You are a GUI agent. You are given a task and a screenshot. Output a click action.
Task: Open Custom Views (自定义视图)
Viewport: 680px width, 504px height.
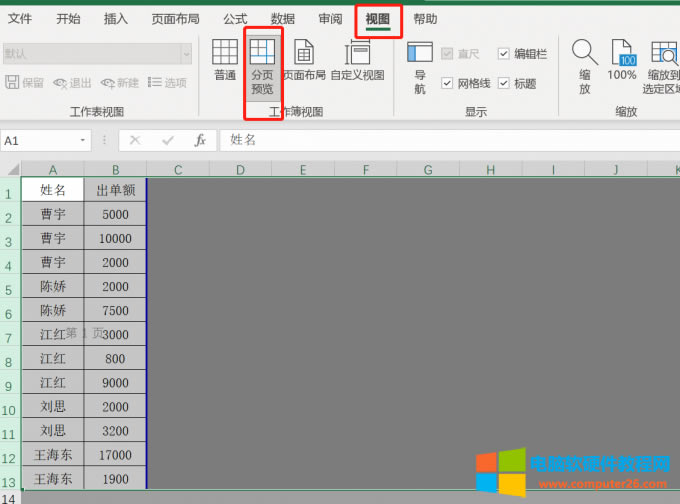point(357,60)
